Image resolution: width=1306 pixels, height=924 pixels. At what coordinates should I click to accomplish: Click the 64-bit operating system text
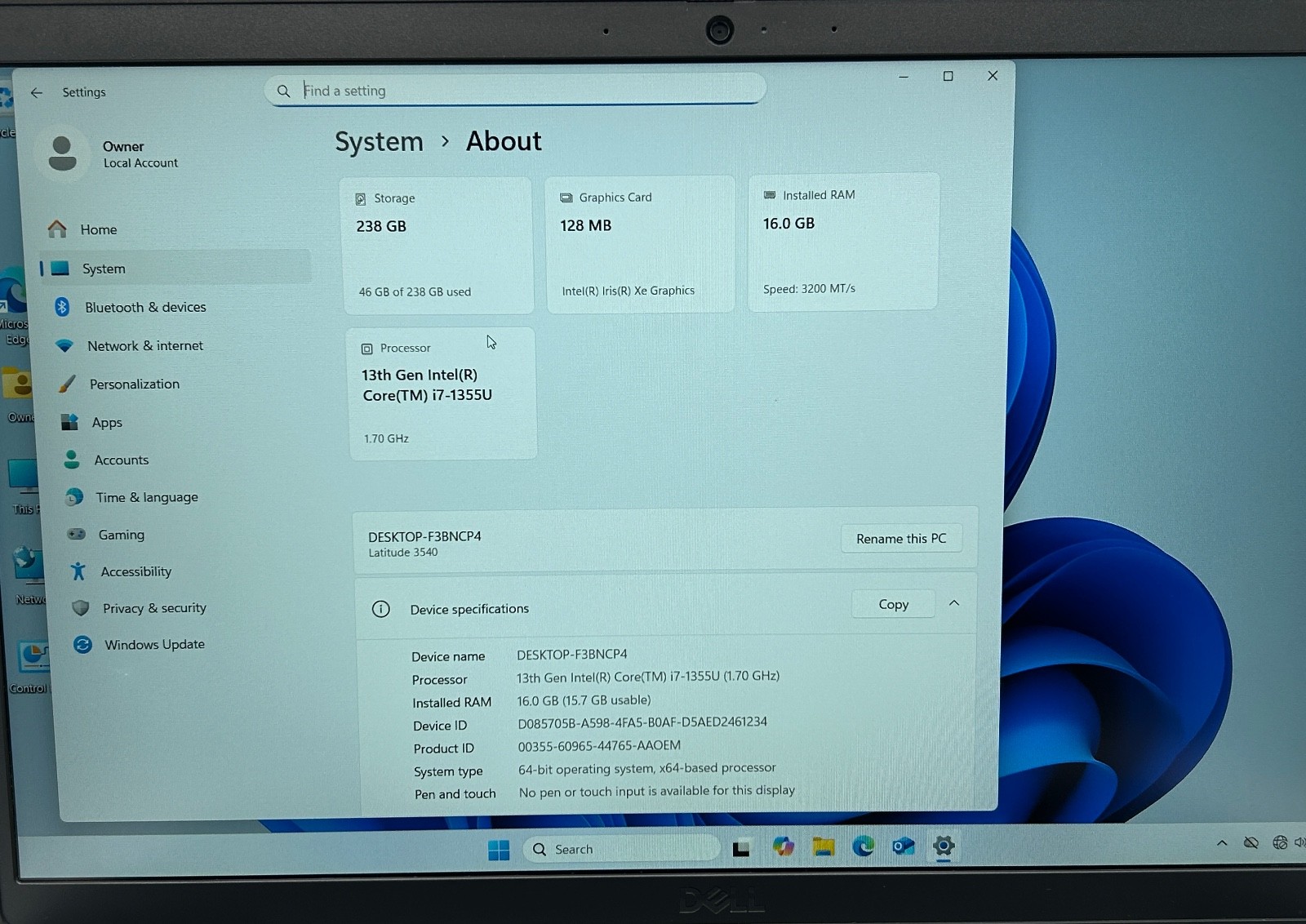(646, 768)
